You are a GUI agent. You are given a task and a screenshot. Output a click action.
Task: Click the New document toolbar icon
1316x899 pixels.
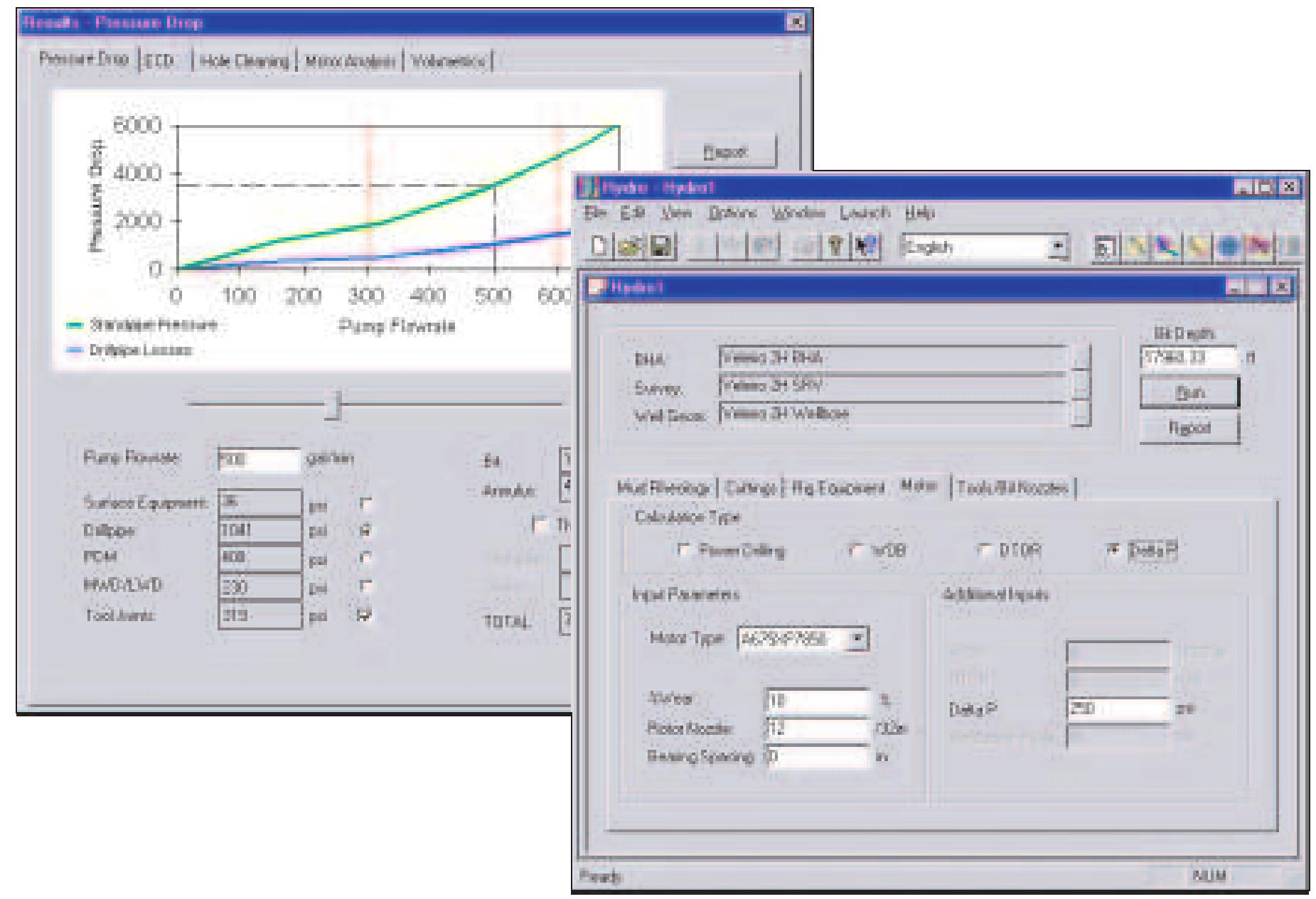(600, 247)
